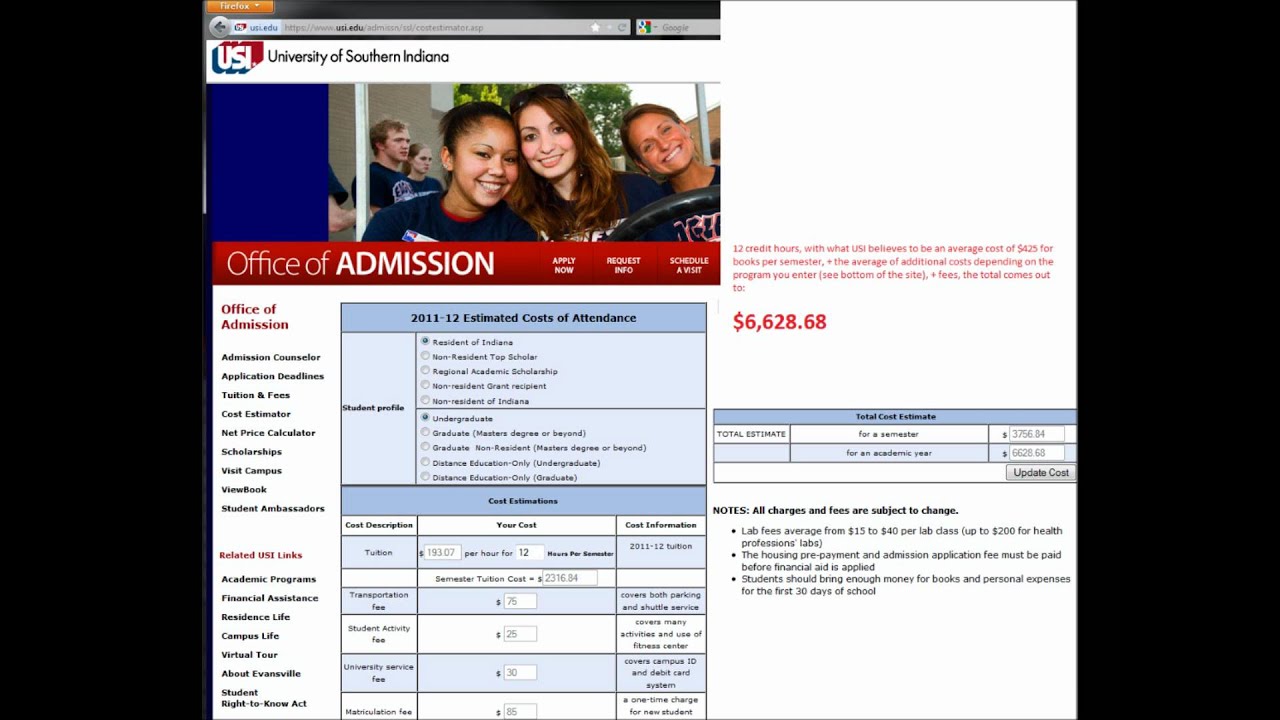Screen dimensions: 1280x720
Task: Click the Matriculation fee field
Action: 520,712
